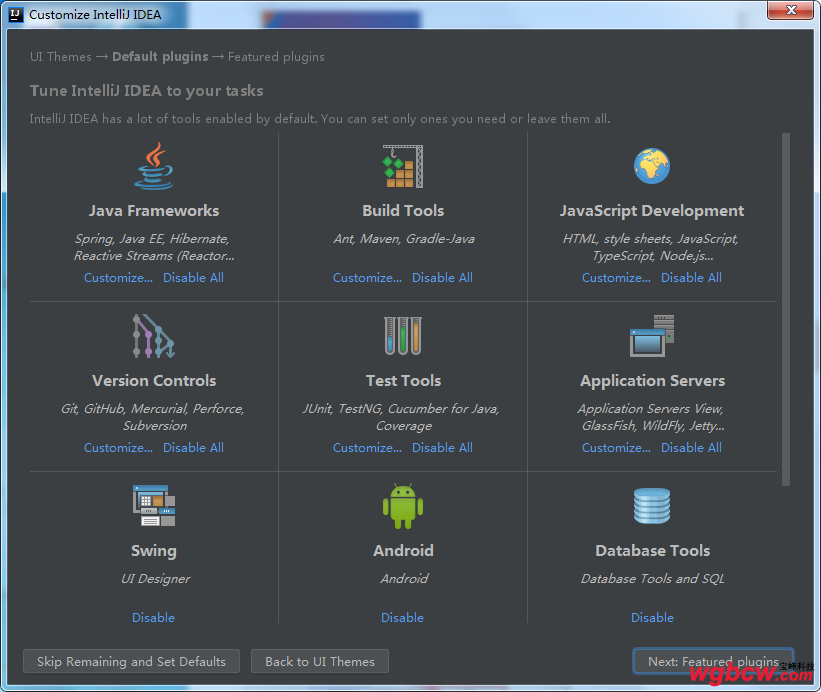Proceed to Next: Featured plugins
Viewport: 821px width, 692px height.
(x=713, y=661)
